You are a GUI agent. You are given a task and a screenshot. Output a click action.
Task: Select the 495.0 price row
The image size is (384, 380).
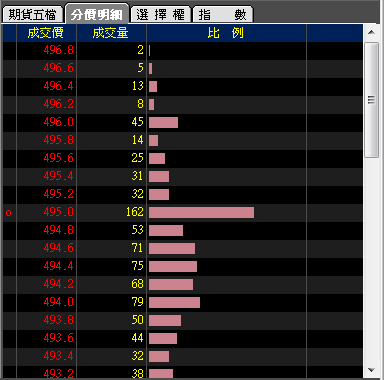(x=183, y=212)
